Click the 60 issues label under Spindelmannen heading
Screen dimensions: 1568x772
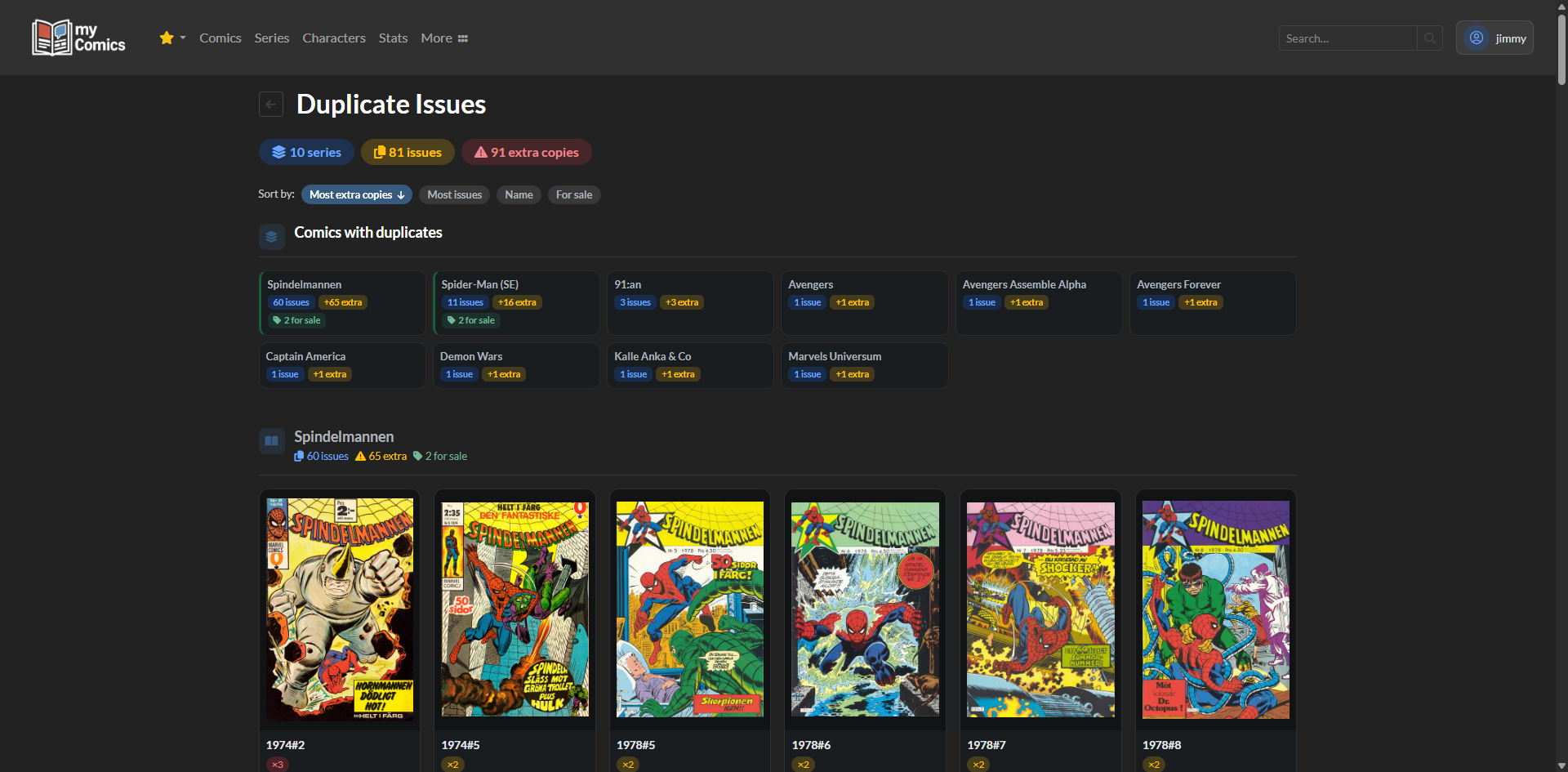pos(322,456)
